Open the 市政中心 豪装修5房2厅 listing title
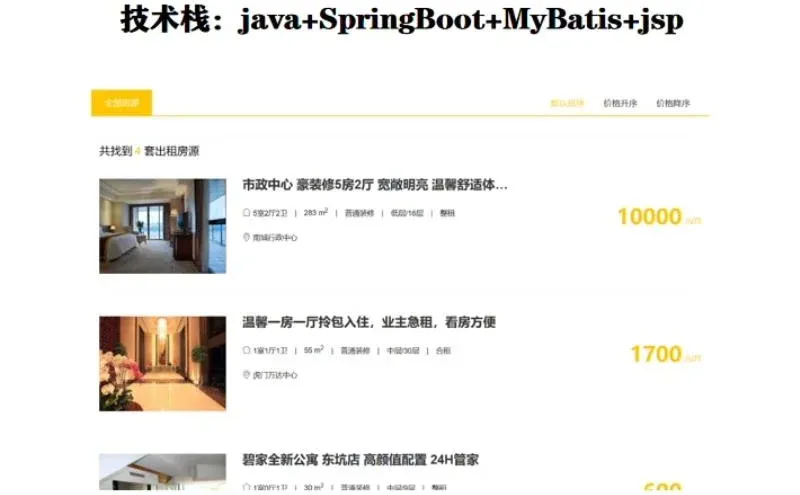Viewport: 800px width, 495px height. click(375, 185)
